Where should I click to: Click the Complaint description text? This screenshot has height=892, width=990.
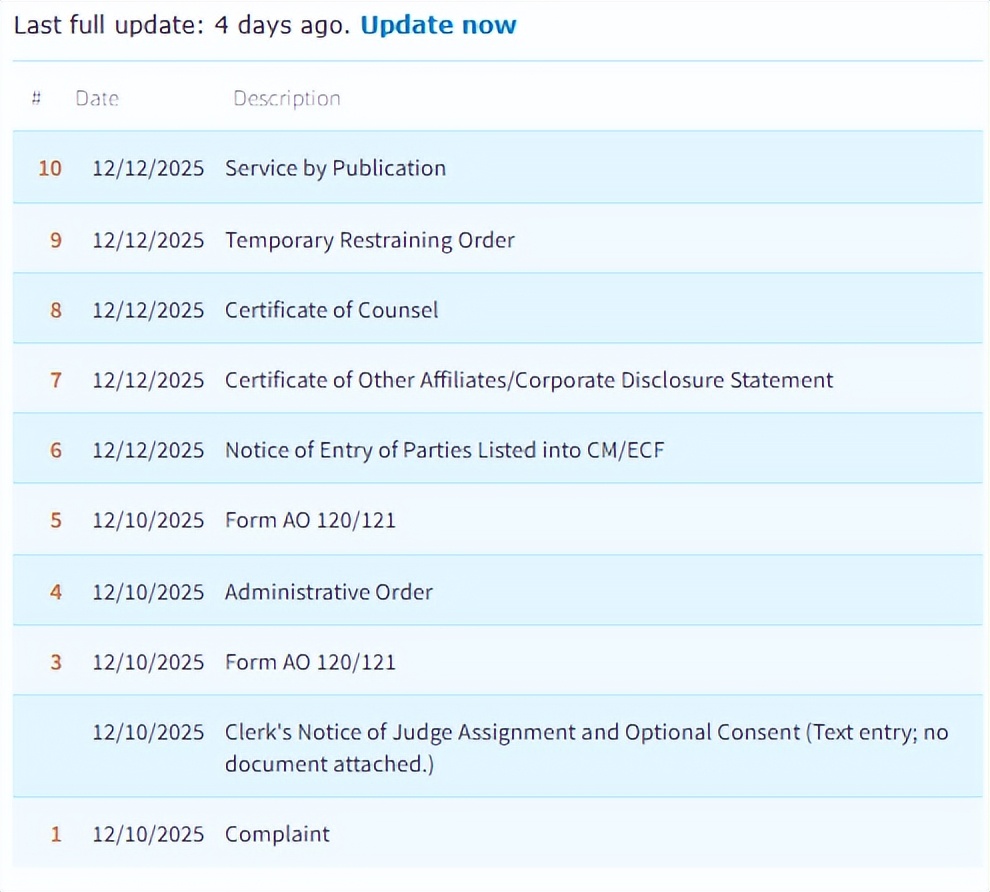[277, 834]
